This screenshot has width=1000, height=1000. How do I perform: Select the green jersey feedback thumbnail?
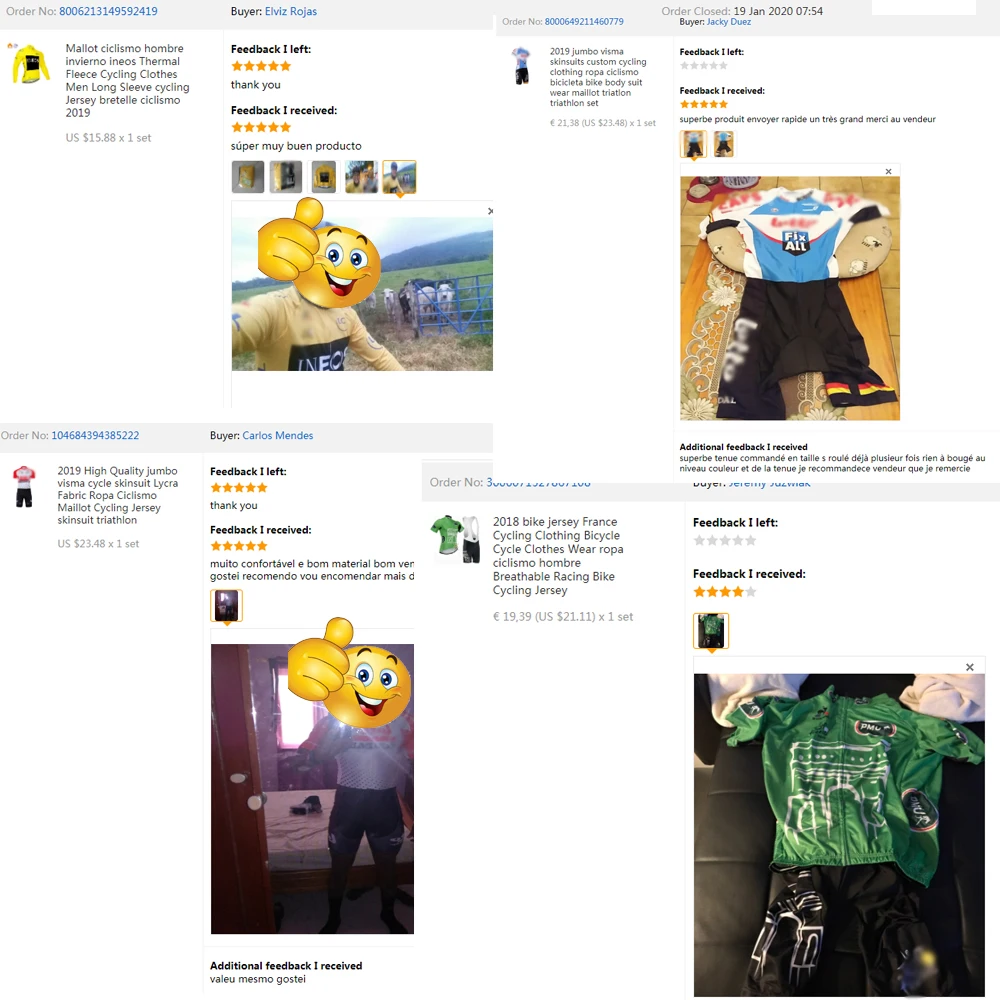(710, 631)
